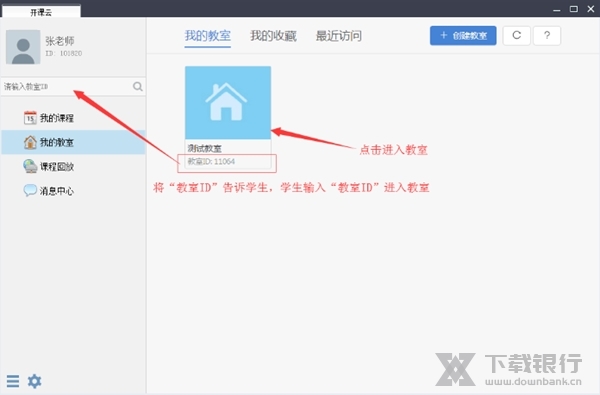The image size is (600, 395).
Task: Click the 张老师 user name
Action: (60, 41)
